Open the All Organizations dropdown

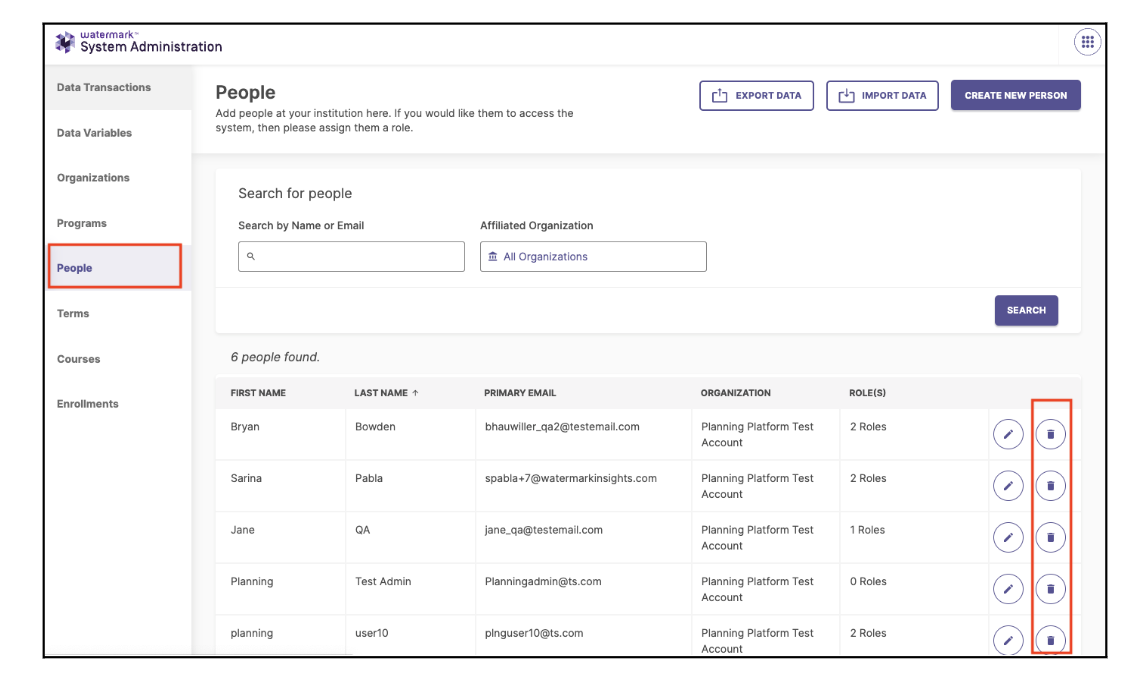click(x=593, y=257)
